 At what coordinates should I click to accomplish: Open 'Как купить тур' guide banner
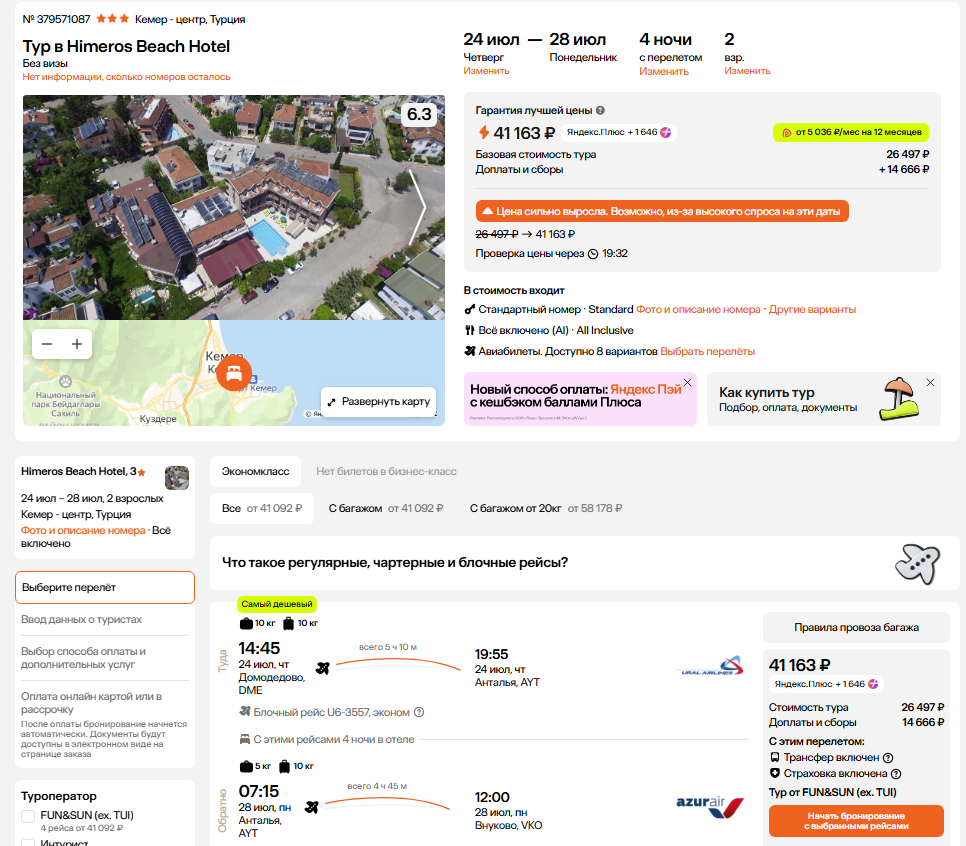[x=824, y=399]
